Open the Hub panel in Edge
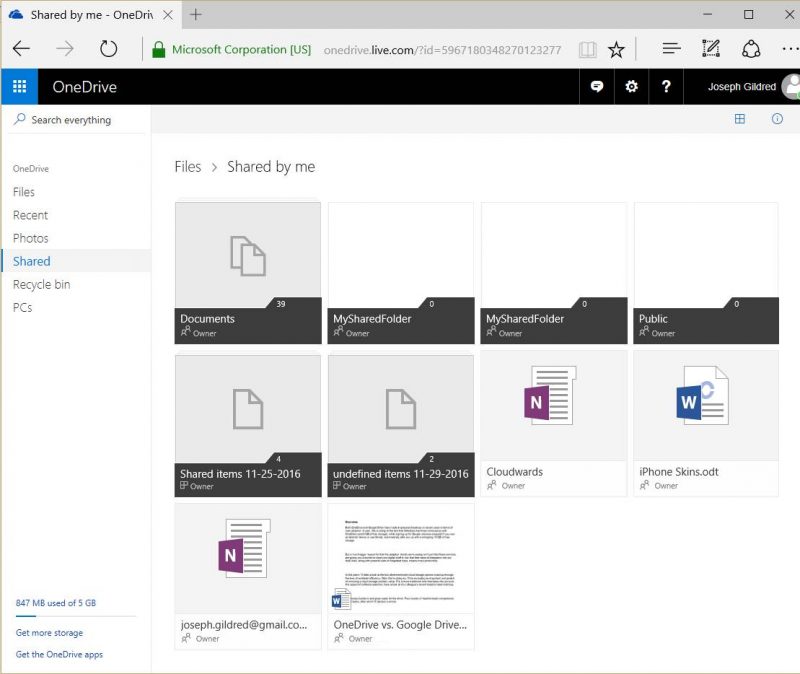The image size is (800, 674). (x=672, y=48)
